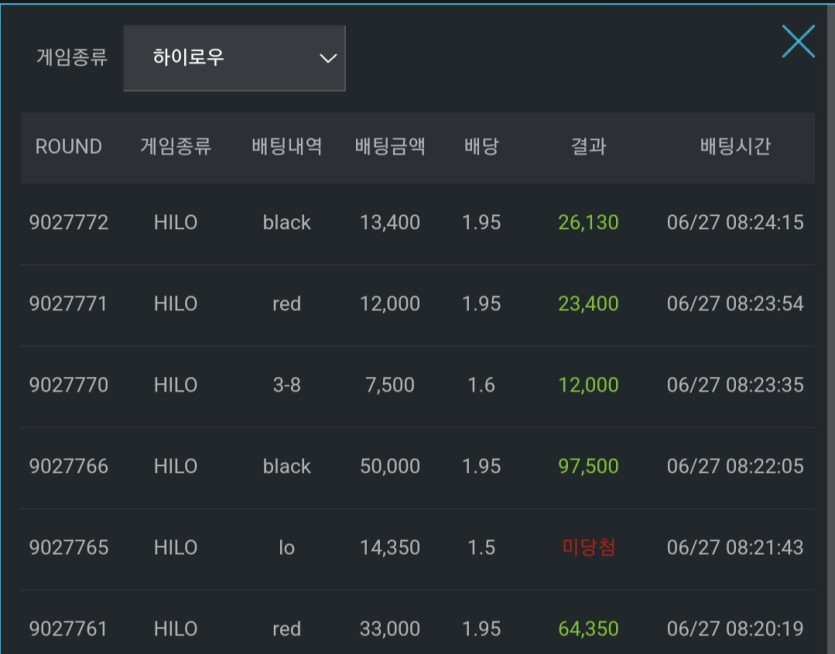Click the dropdown chevron arrow

coord(328,58)
